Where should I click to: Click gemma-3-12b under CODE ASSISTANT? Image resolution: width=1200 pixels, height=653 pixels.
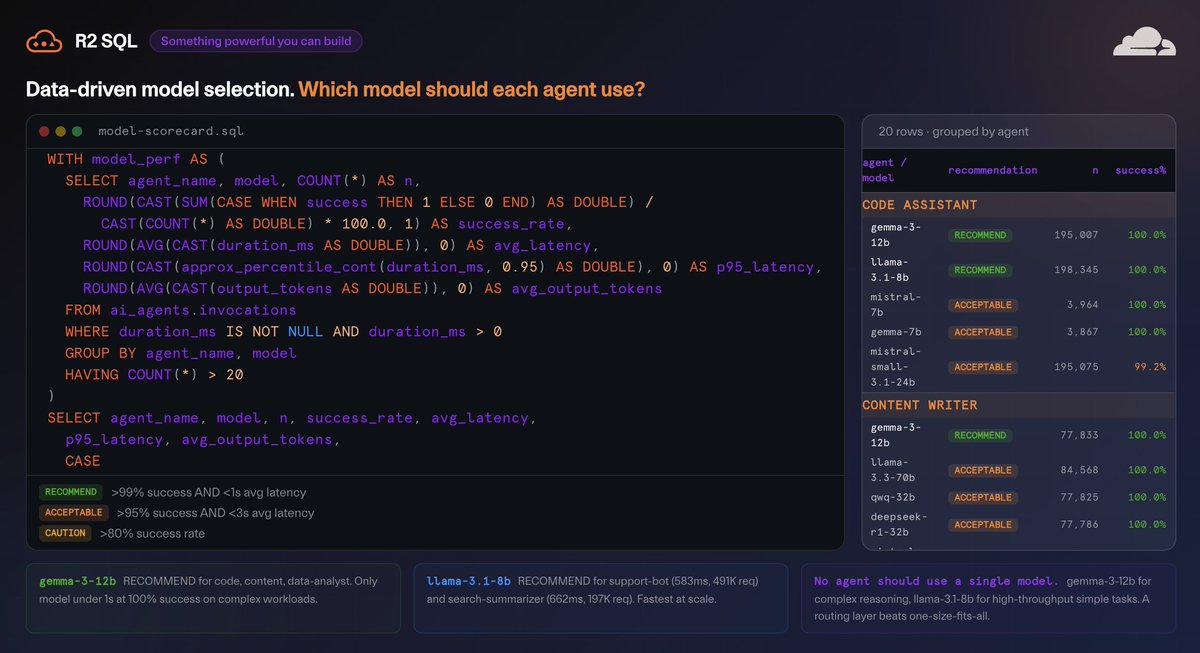click(x=894, y=234)
